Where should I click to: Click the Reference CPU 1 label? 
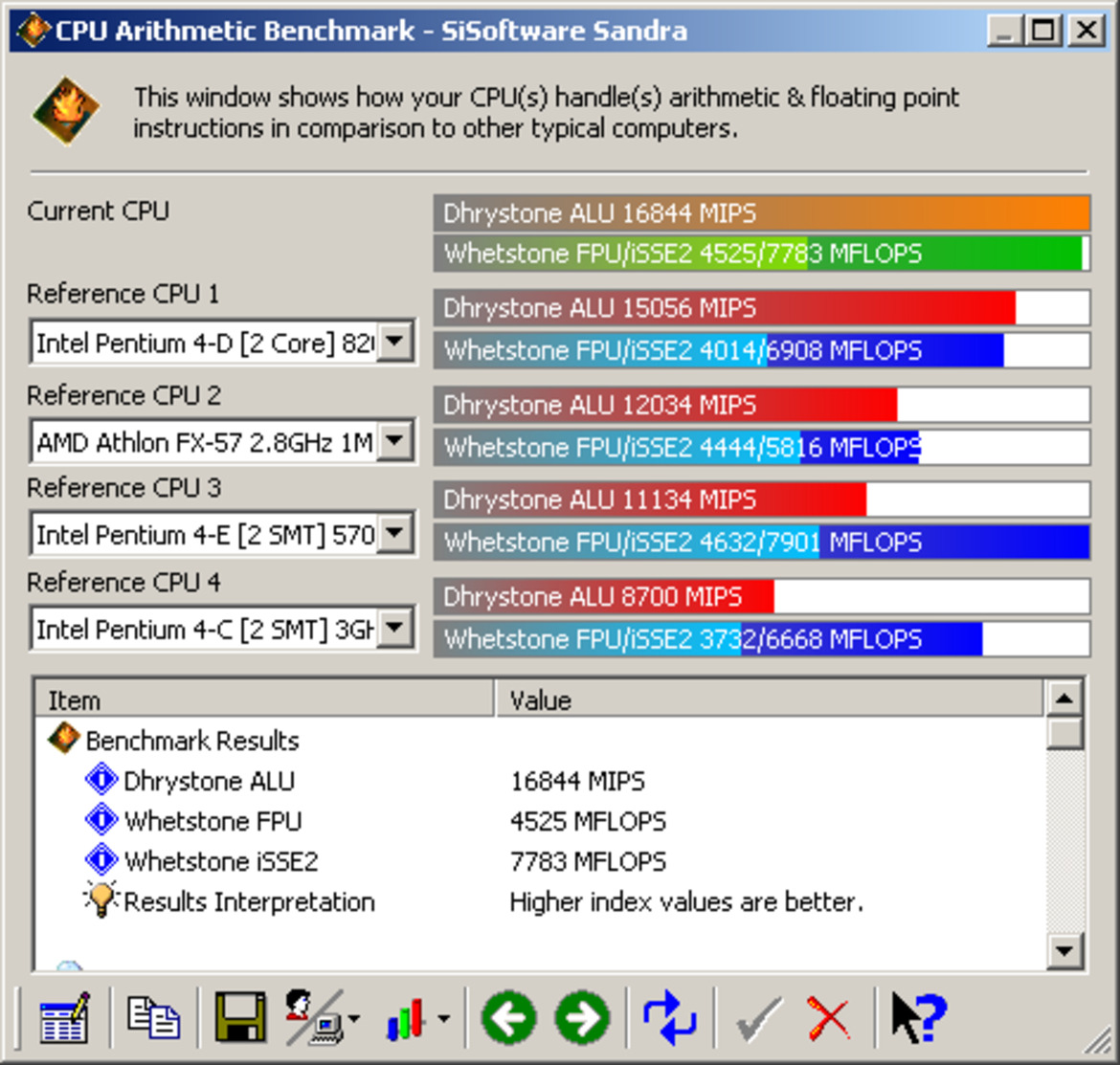(x=123, y=294)
